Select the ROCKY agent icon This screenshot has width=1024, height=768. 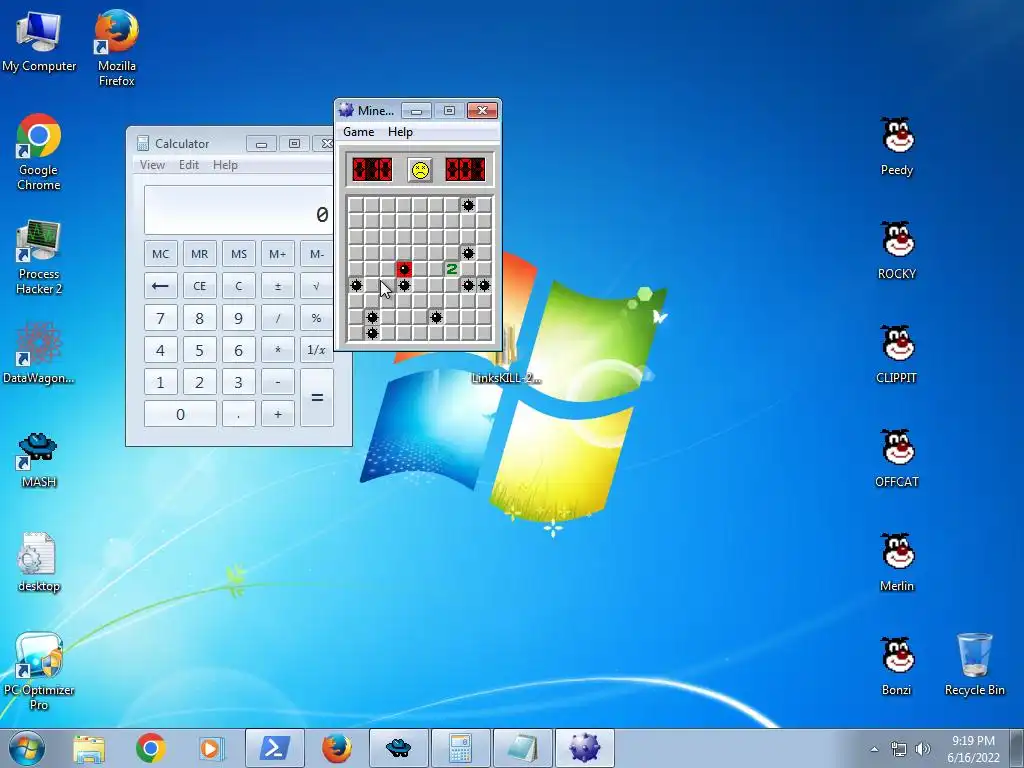click(x=897, y=250)
